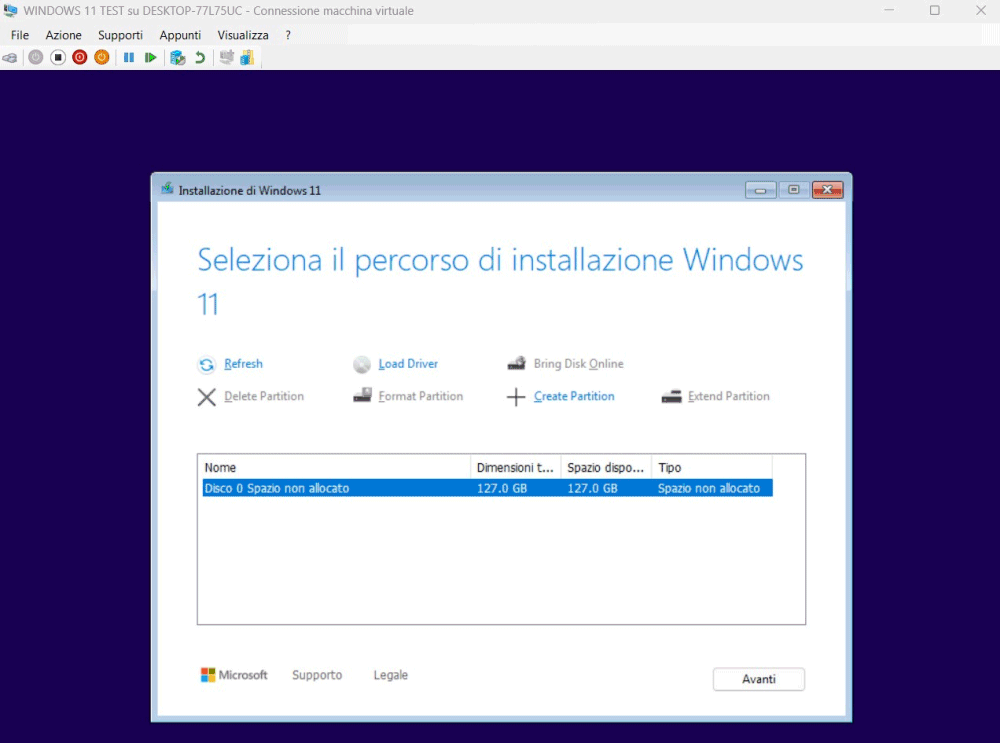Maximize the virtual machine connection window
The image size is (1000, 743).
(x=934, y=10)
